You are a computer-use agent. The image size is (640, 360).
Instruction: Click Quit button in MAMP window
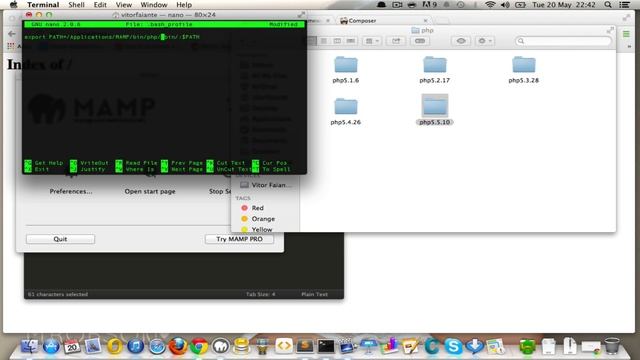60,239
